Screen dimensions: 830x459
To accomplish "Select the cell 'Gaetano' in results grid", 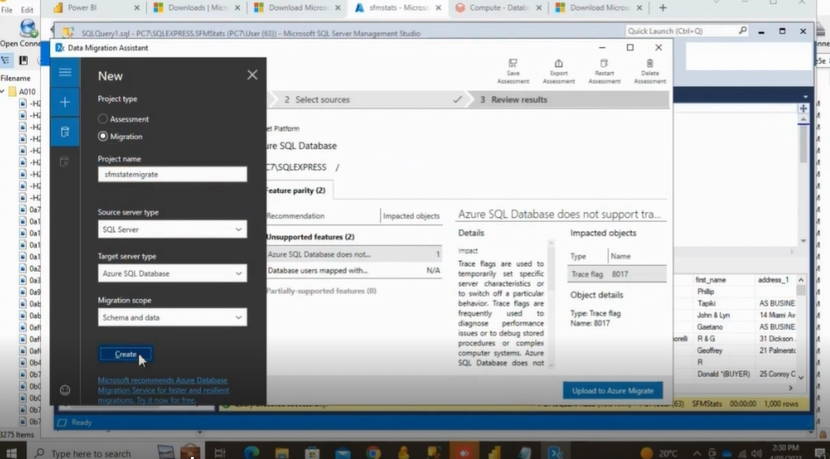I will point(710,327).
